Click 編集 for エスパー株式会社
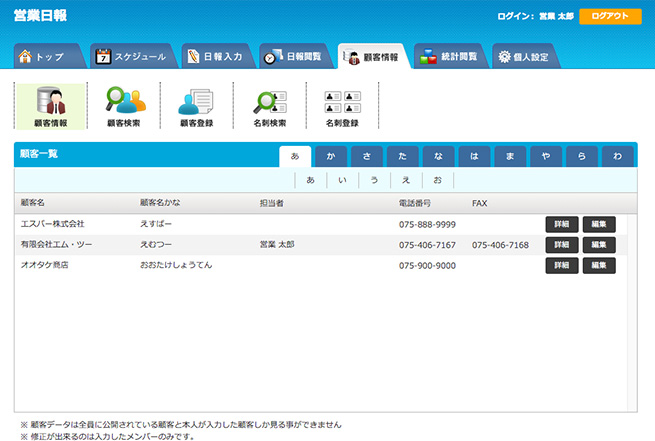The width and height of the screenshot is (655, 441). (x=599, y=224)
